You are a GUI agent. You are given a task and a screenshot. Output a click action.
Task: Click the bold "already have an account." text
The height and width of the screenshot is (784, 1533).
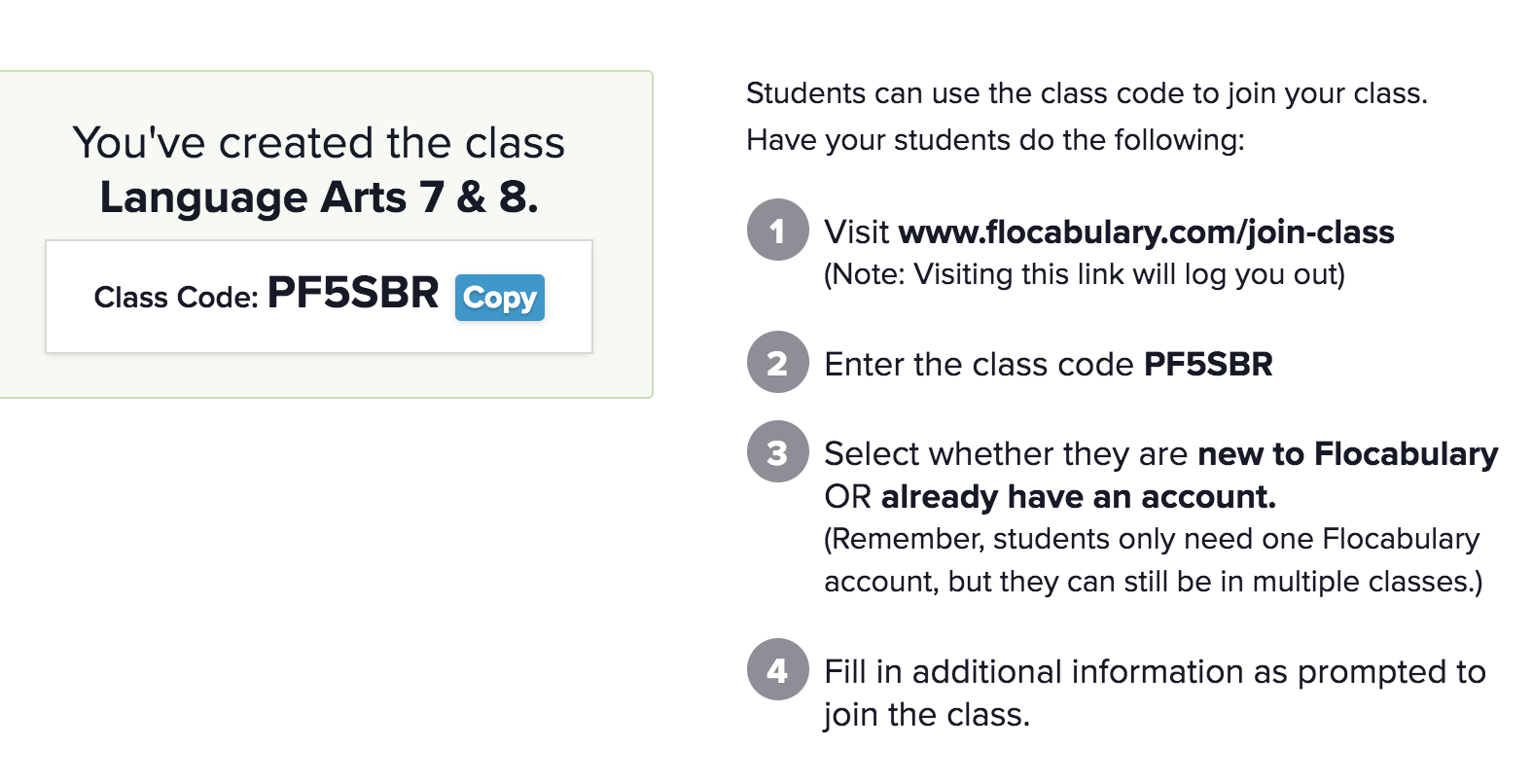[x=1078, y=497]
